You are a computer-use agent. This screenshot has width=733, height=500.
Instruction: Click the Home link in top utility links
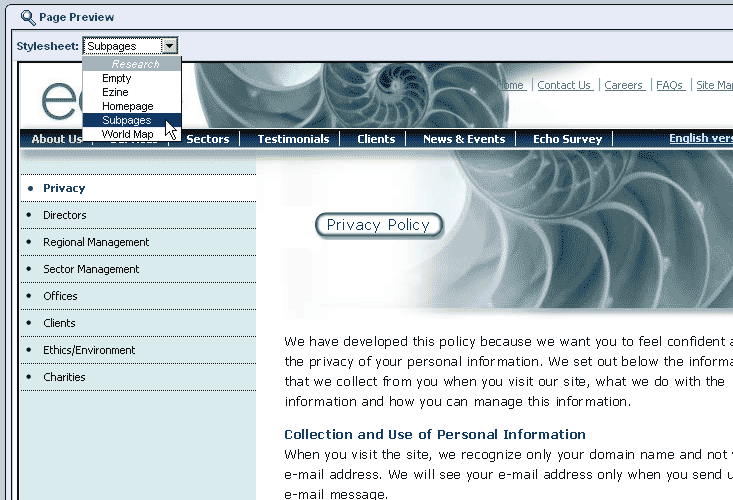(x=511, y=85)
